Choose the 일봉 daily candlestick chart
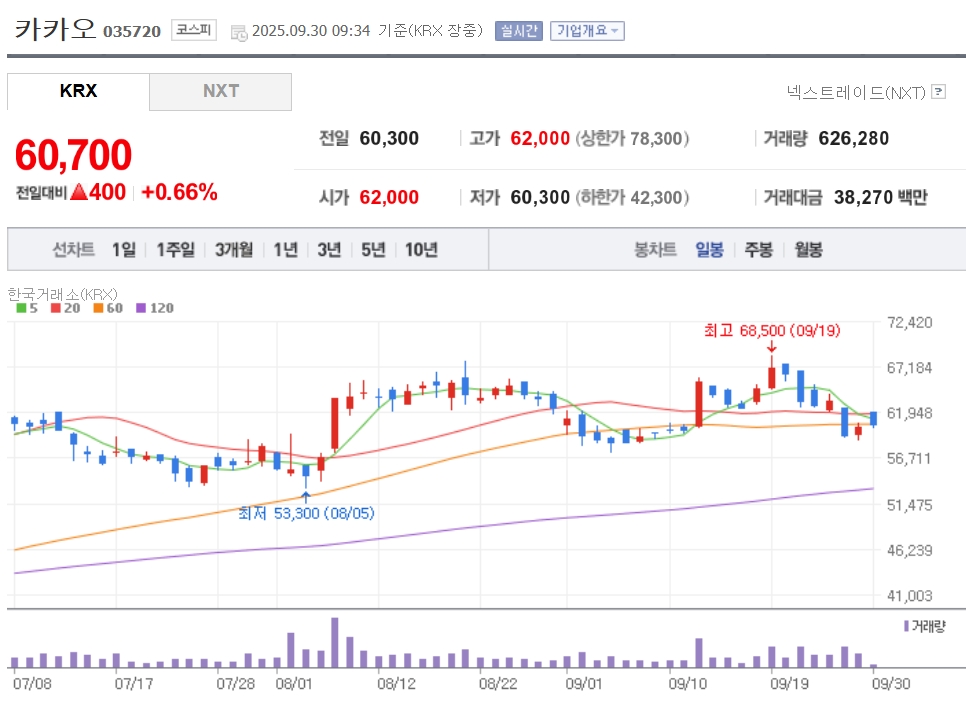Image resolution: width=966 pixels, height=713 pixels. click(x=709, y=250)
